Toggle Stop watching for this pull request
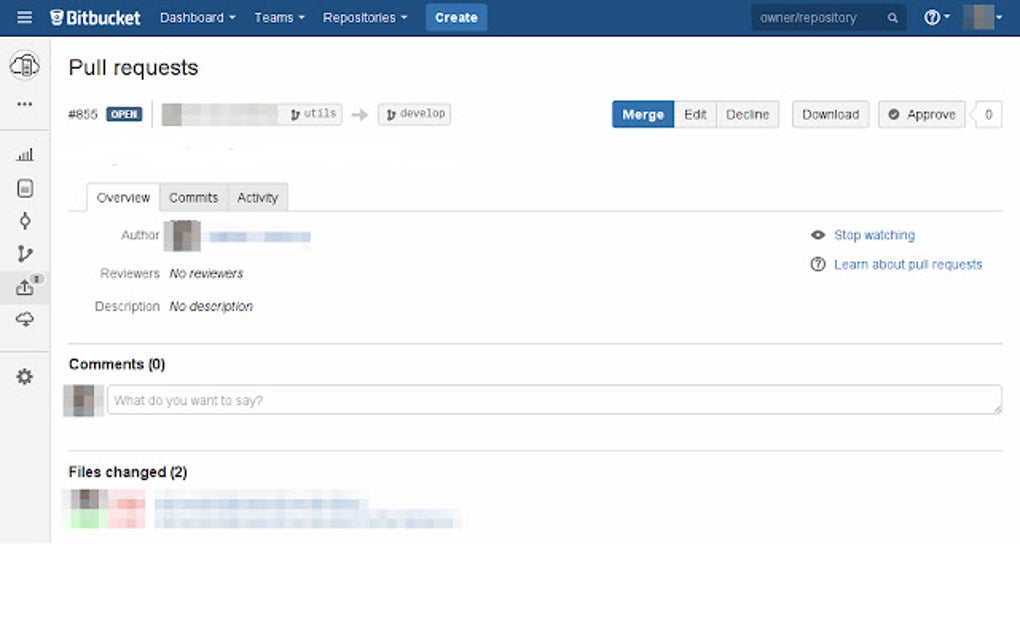This screenshot has height=638, width=1020. coord(873,234)
